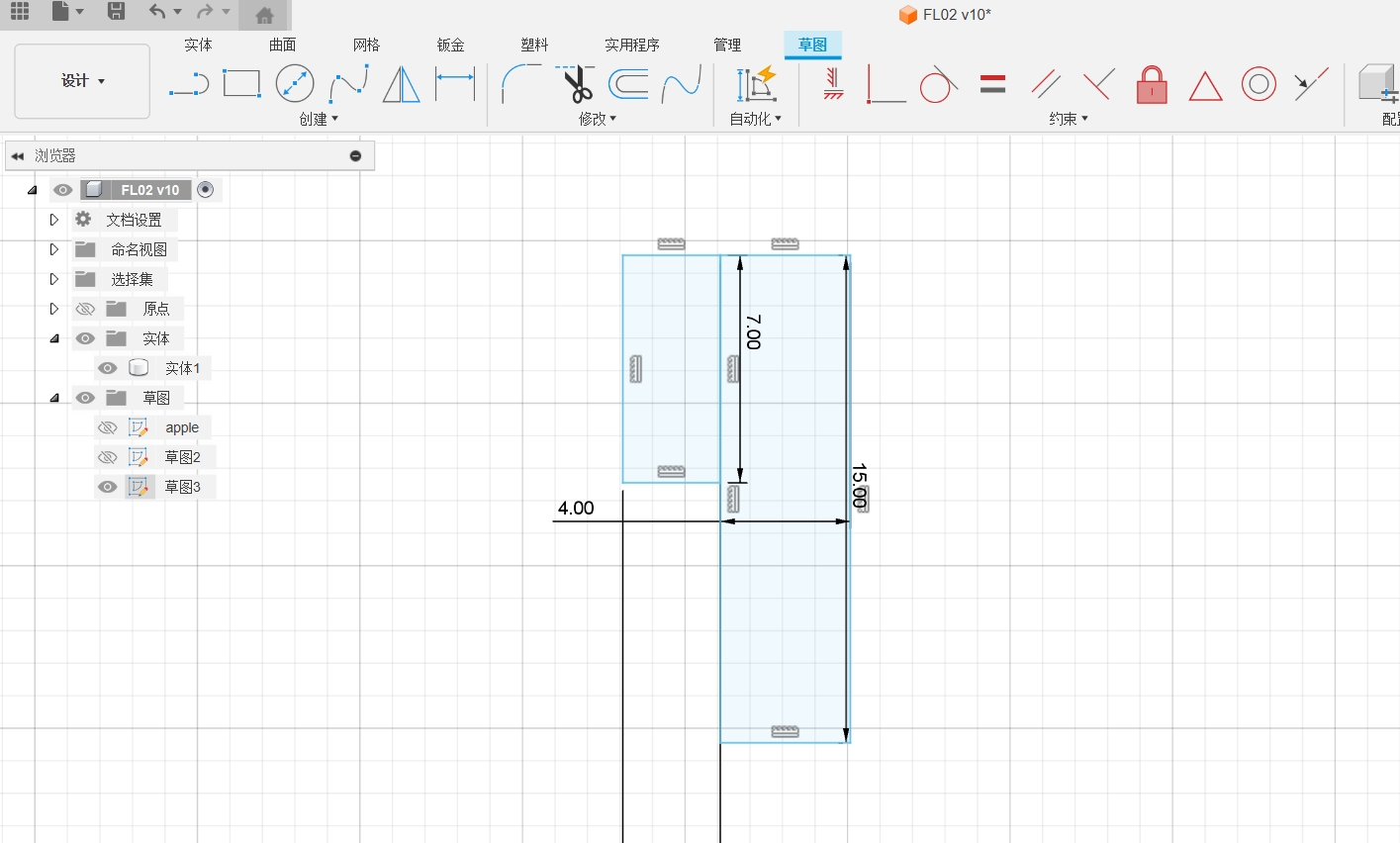Screen dimensions: 1400x843
Task: Open the data panel grid icon
Action: [x=20, y=12]
